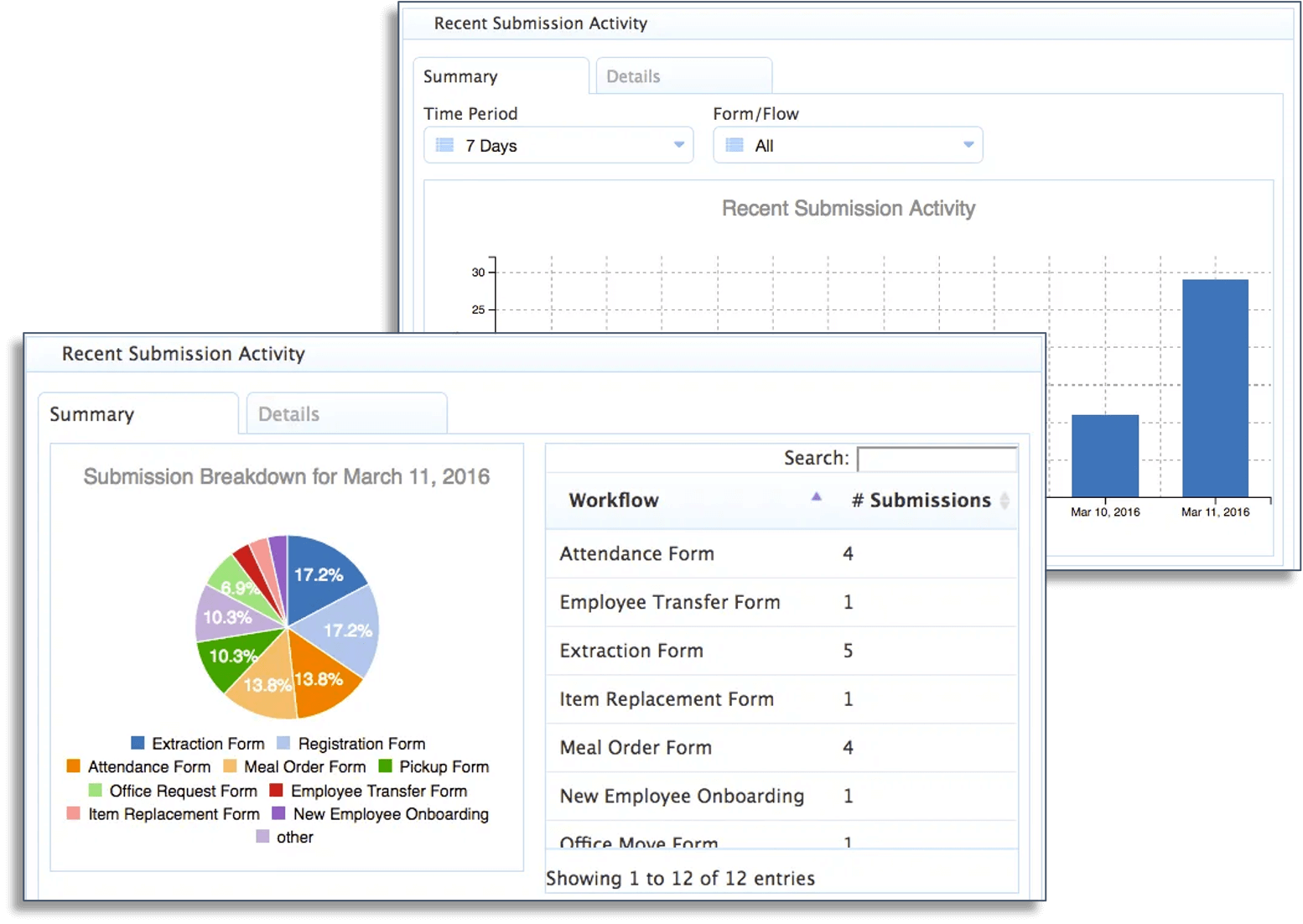Click the sort arrows beside # Submissions
This screenshot has height=924, width=1303.
1005,501
